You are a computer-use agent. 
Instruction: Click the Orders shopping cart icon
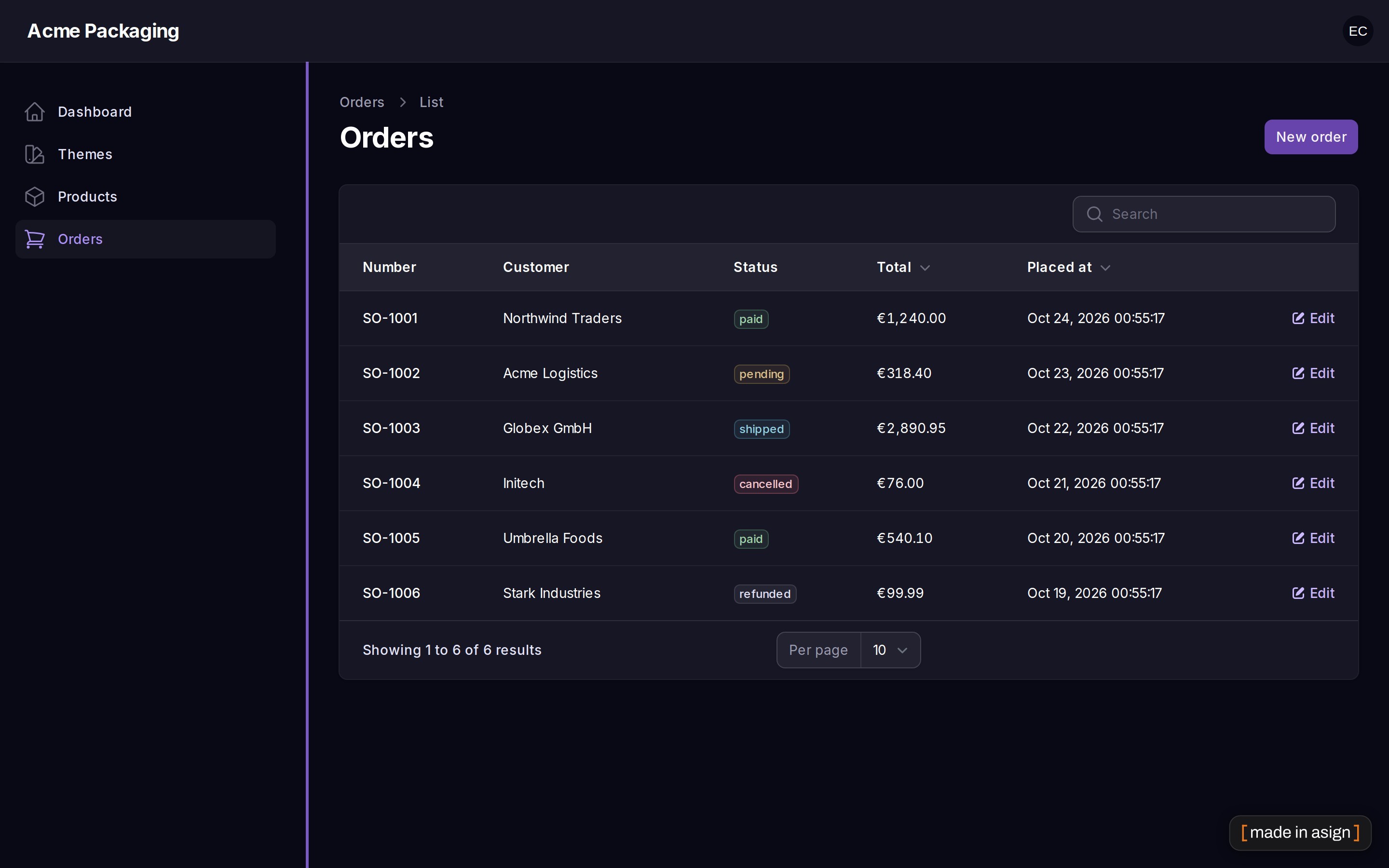34,239
